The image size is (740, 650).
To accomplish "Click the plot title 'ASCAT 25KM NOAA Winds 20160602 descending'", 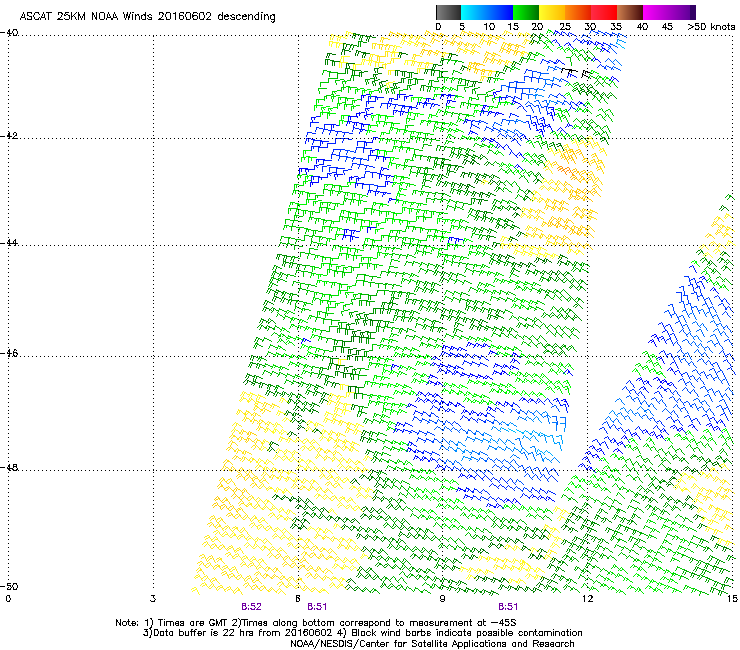I will click(x=148, y=17).
